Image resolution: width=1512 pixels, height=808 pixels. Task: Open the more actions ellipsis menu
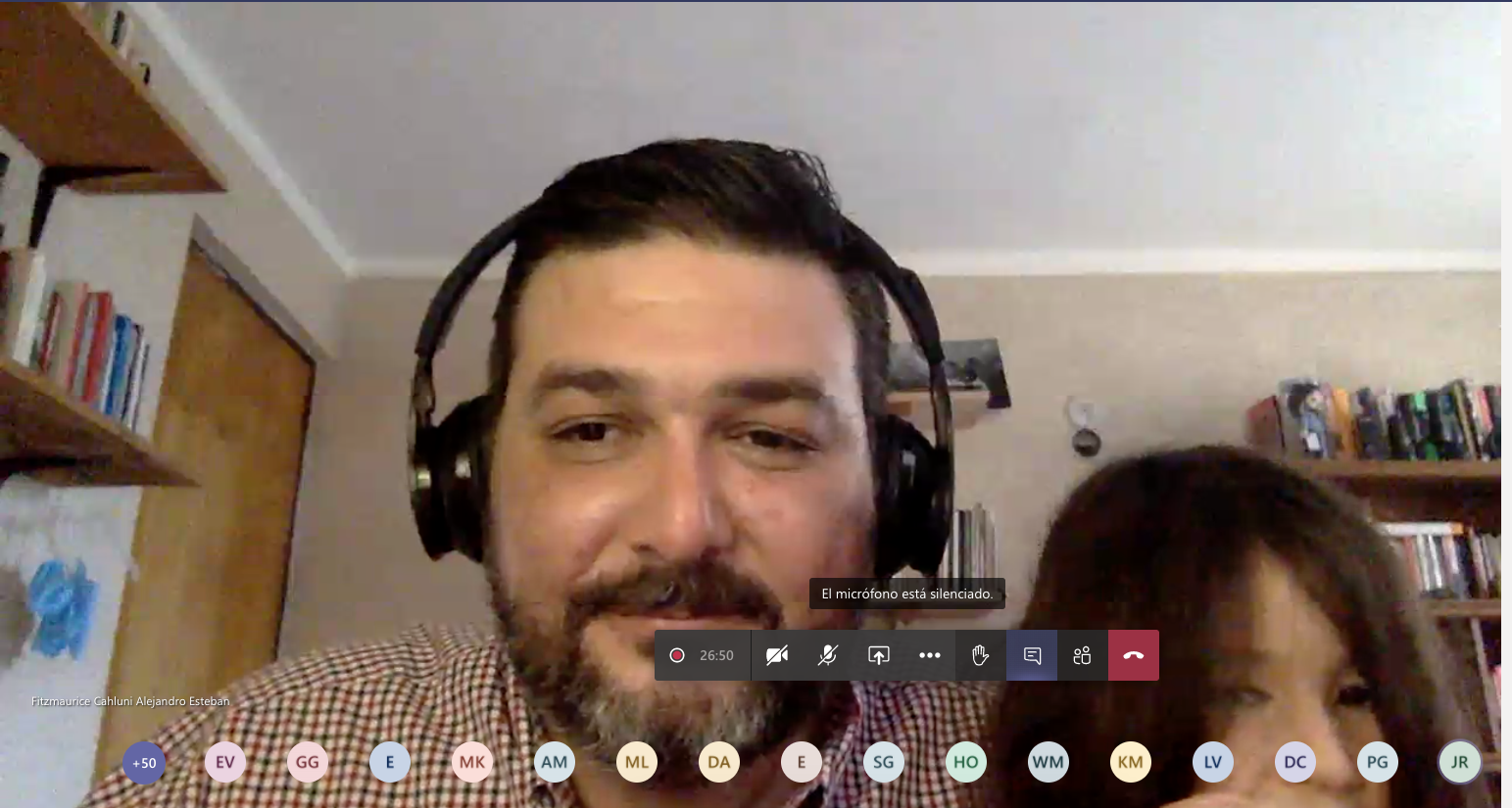coord(930,655)
